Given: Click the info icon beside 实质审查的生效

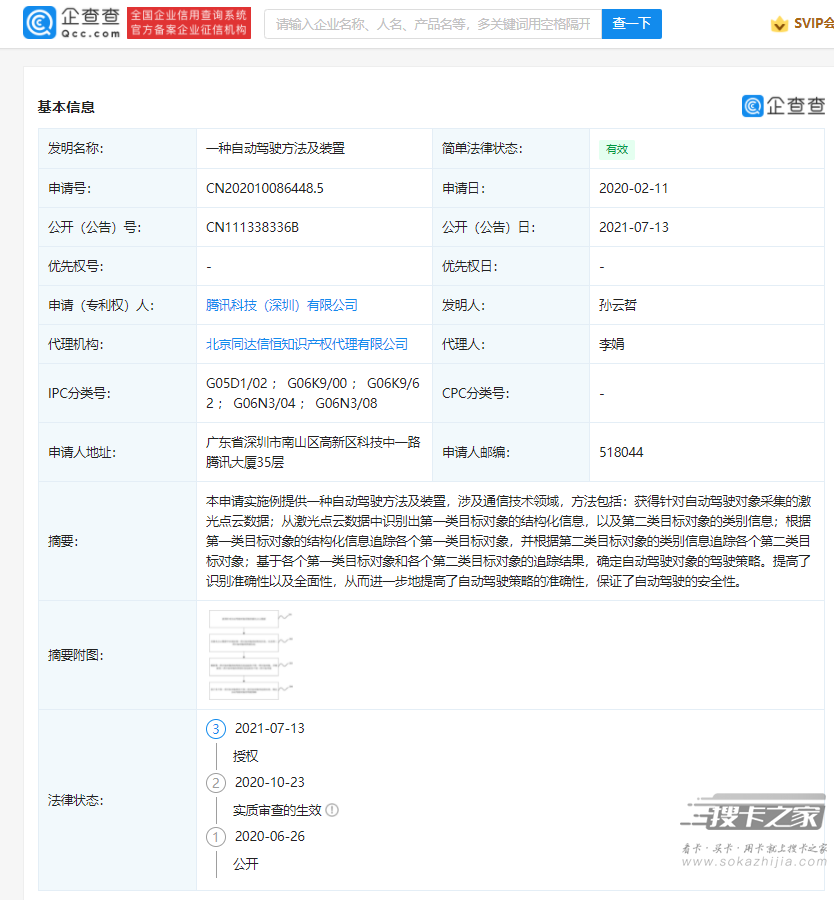Looking at the screenshot, I should (332, 810).
